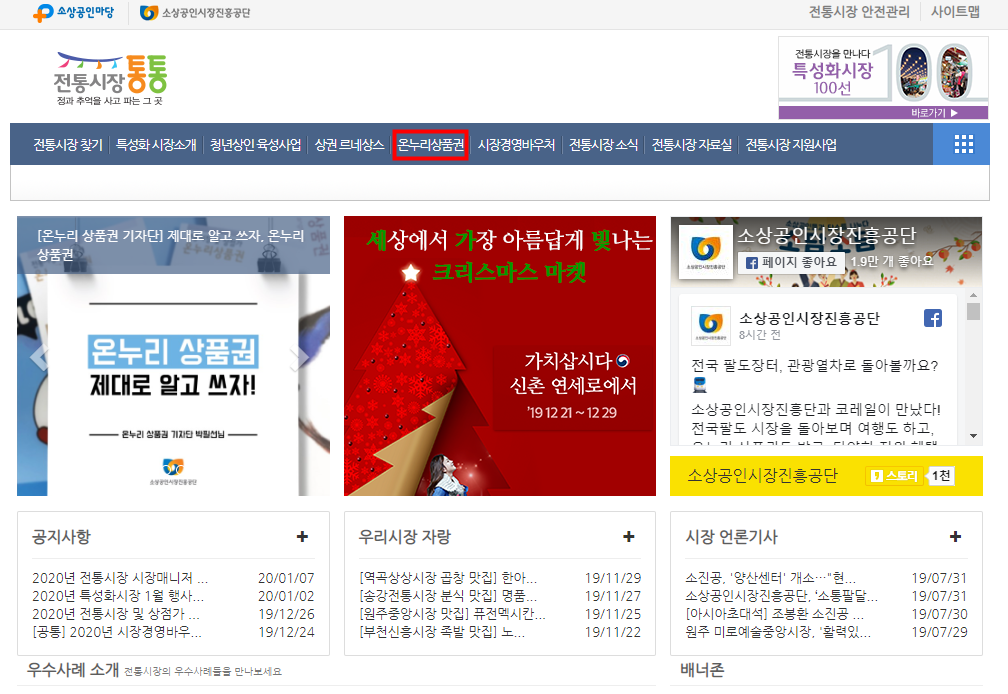1008x694 pixels.
Task: Open notice 2020년 전통시장 시장매니저
Action: point(120,578)
